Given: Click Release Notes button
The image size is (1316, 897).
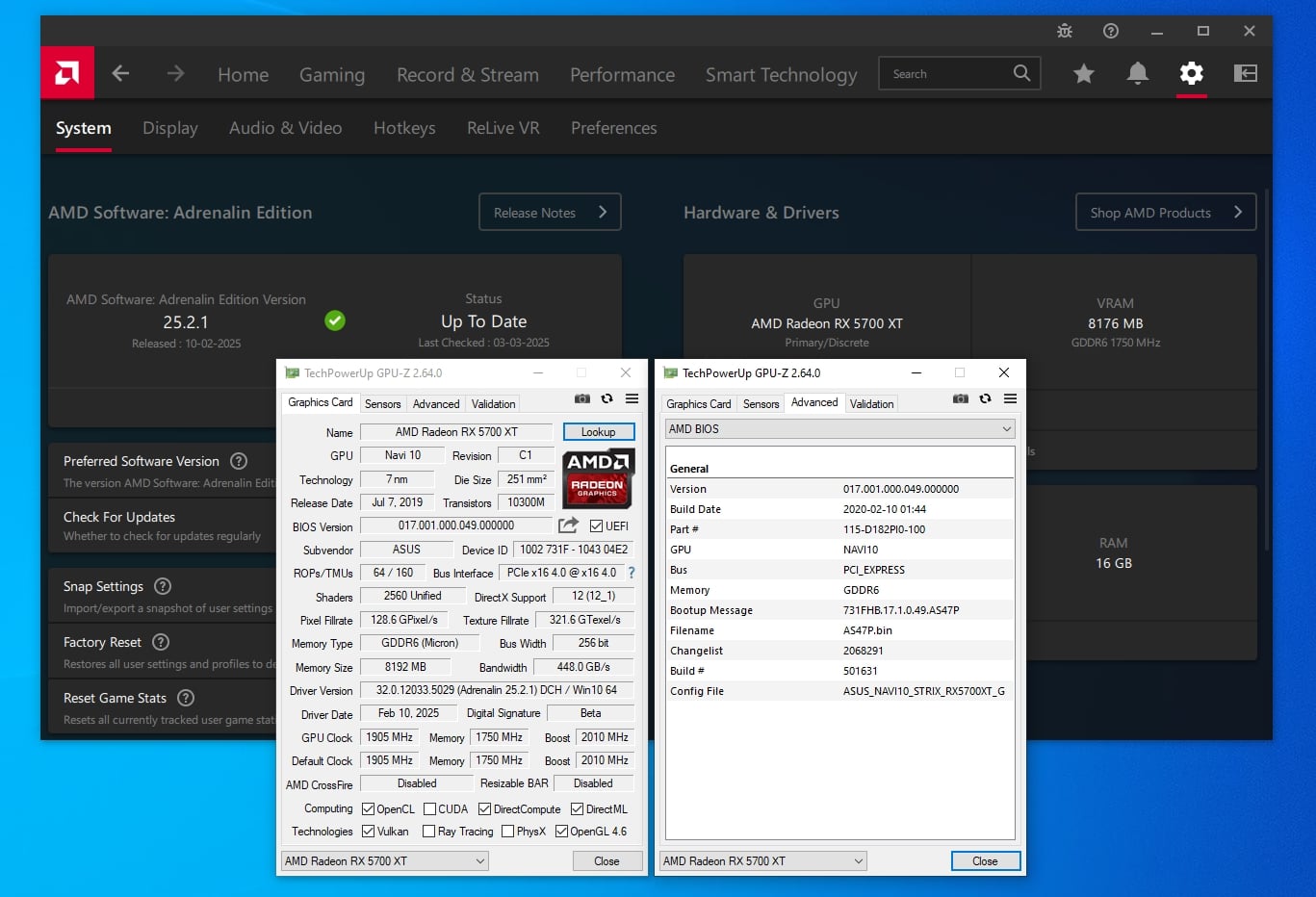Looking at the screenshot, I should 550,212.
